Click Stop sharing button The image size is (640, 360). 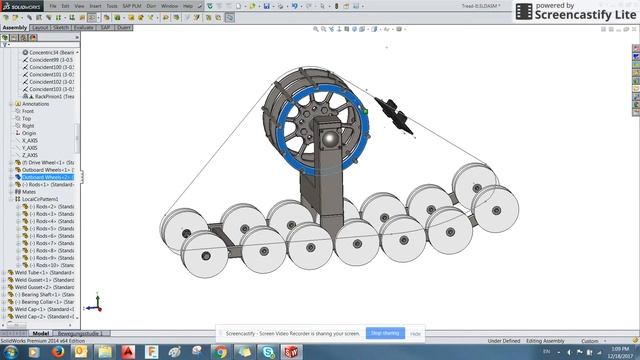[x=385, y=333]
